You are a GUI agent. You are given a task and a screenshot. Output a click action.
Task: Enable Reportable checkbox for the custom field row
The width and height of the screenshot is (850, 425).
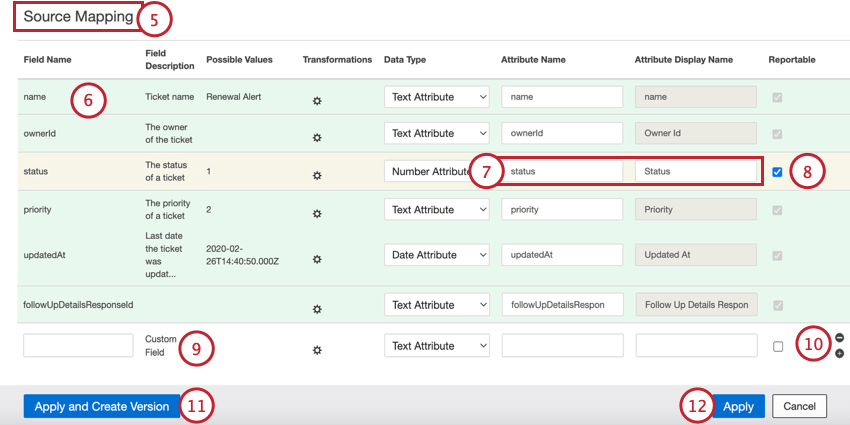pyautogui.click(x=777, y=346)
